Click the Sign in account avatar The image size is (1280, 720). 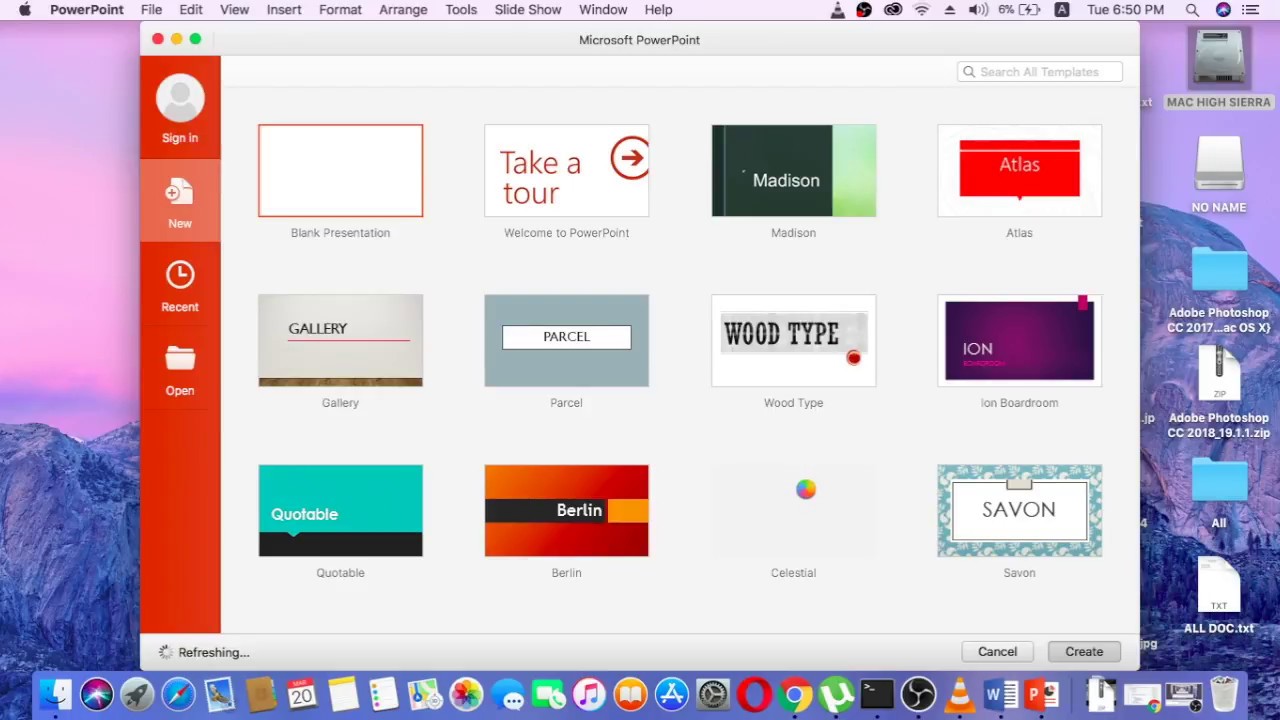[x=180, y=99]
